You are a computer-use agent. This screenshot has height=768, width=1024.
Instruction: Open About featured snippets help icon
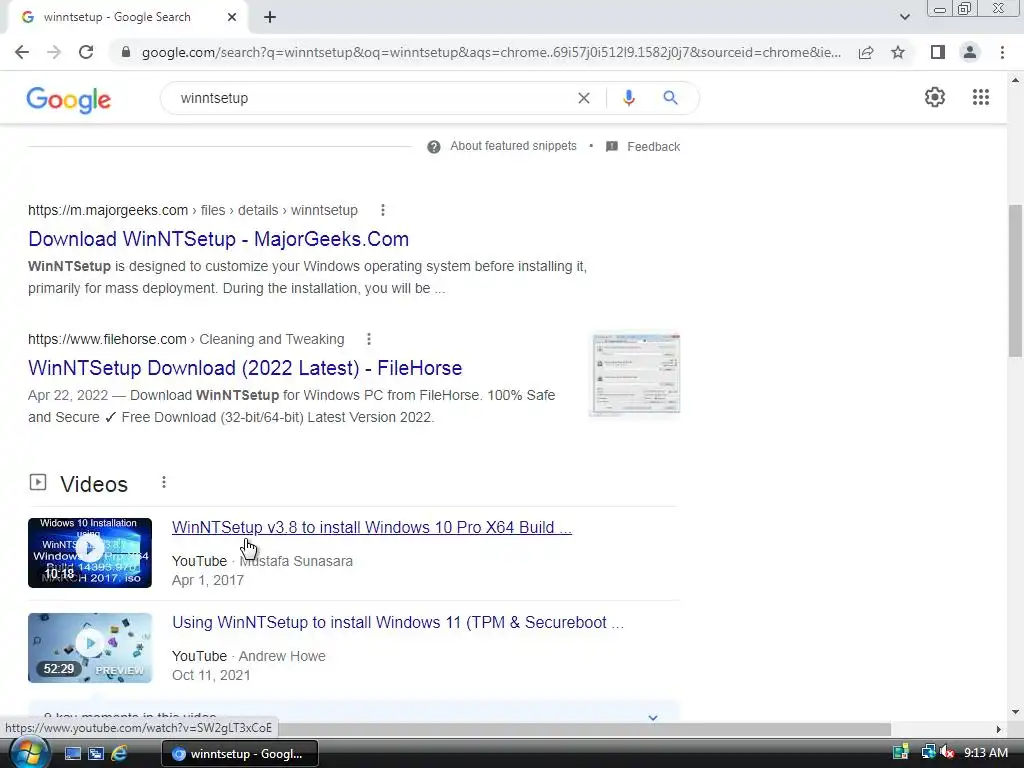[x=434, y=147]
